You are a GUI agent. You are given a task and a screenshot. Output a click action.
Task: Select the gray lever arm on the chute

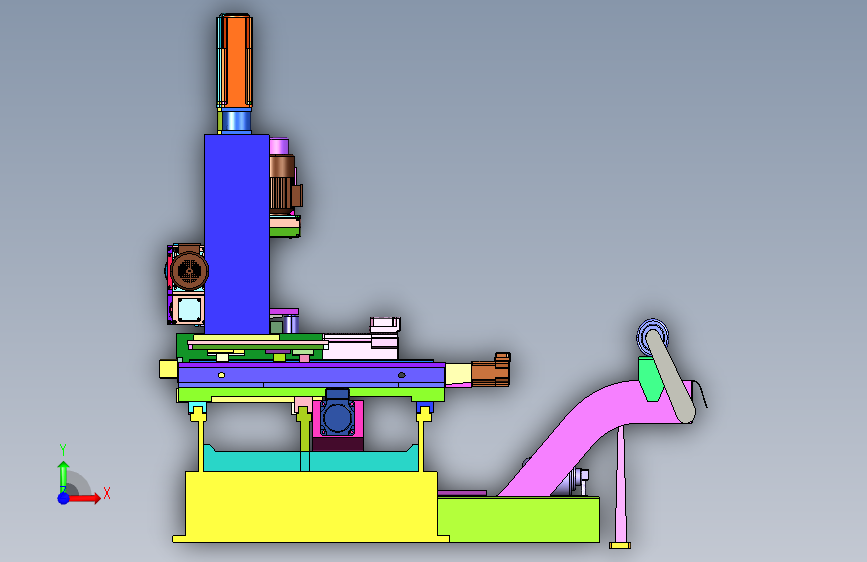[670, 376]
